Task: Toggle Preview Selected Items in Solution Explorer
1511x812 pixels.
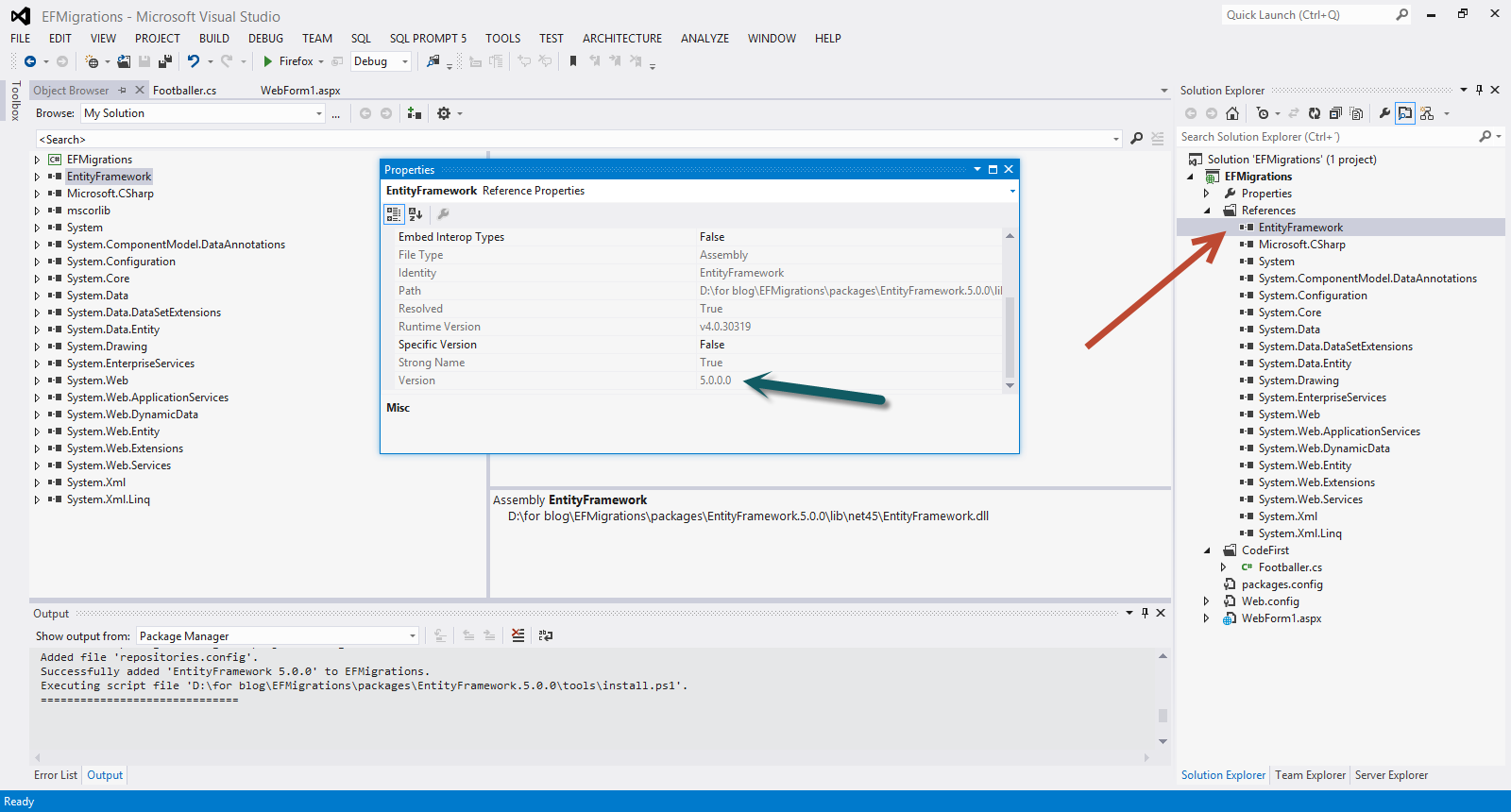Action: 1405,113
